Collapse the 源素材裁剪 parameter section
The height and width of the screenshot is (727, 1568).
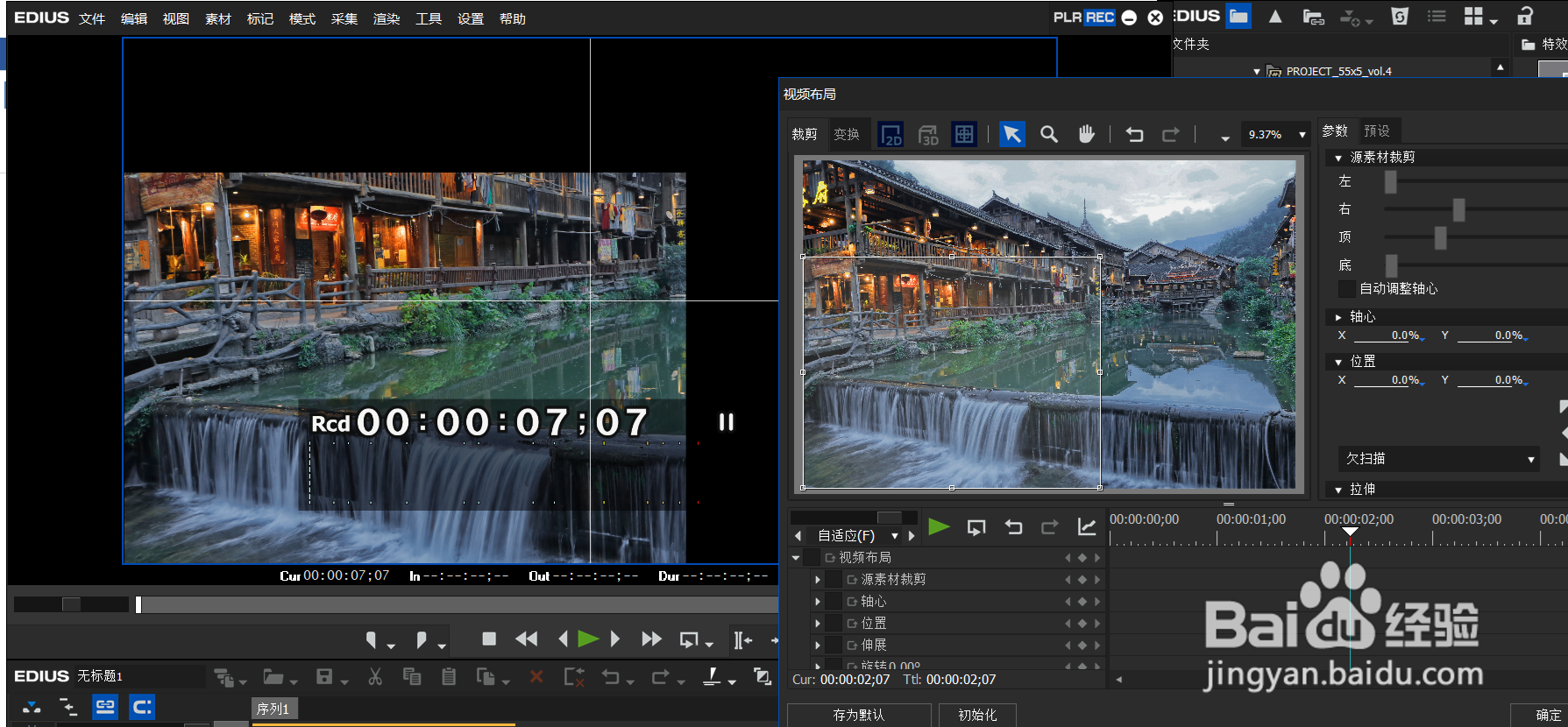pos(1338,158)
